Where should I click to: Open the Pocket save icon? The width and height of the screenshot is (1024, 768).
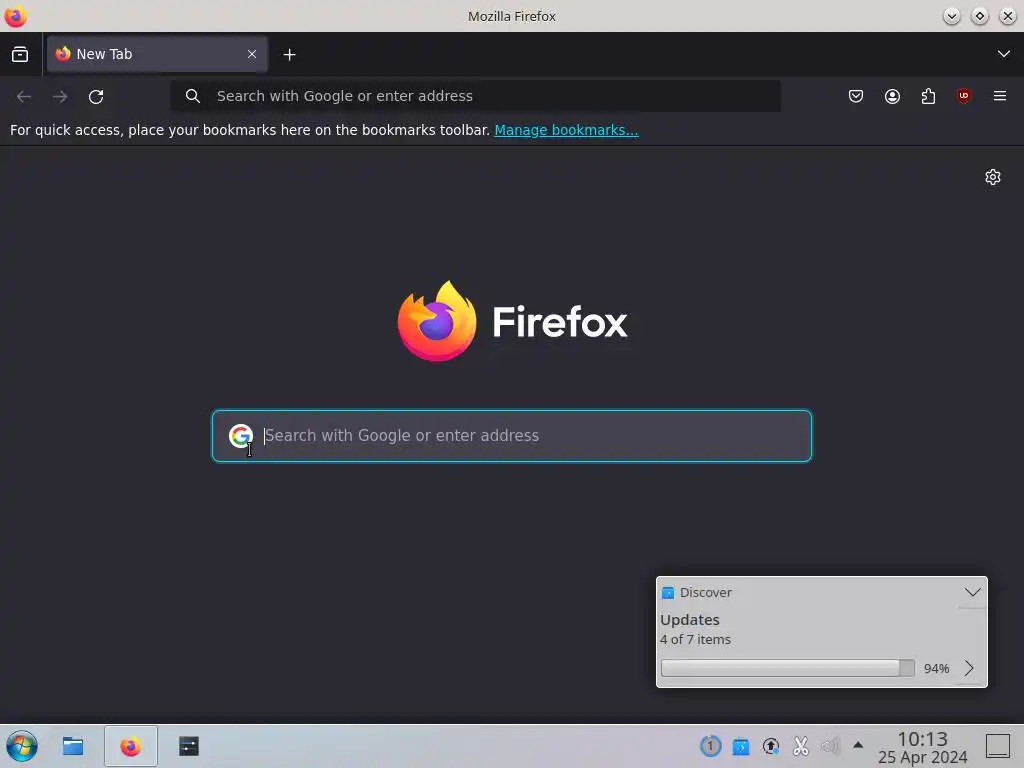click(856, 97)
